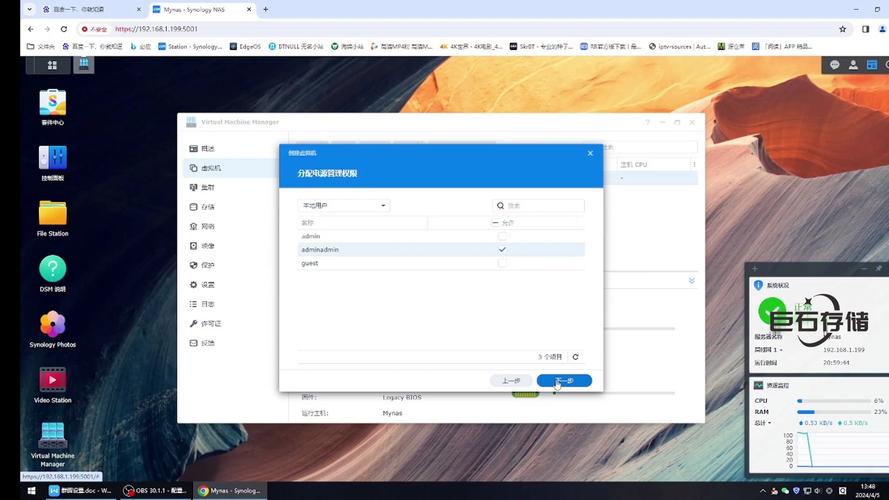Enable the allow checkbox for guest

tap(502, 263)
